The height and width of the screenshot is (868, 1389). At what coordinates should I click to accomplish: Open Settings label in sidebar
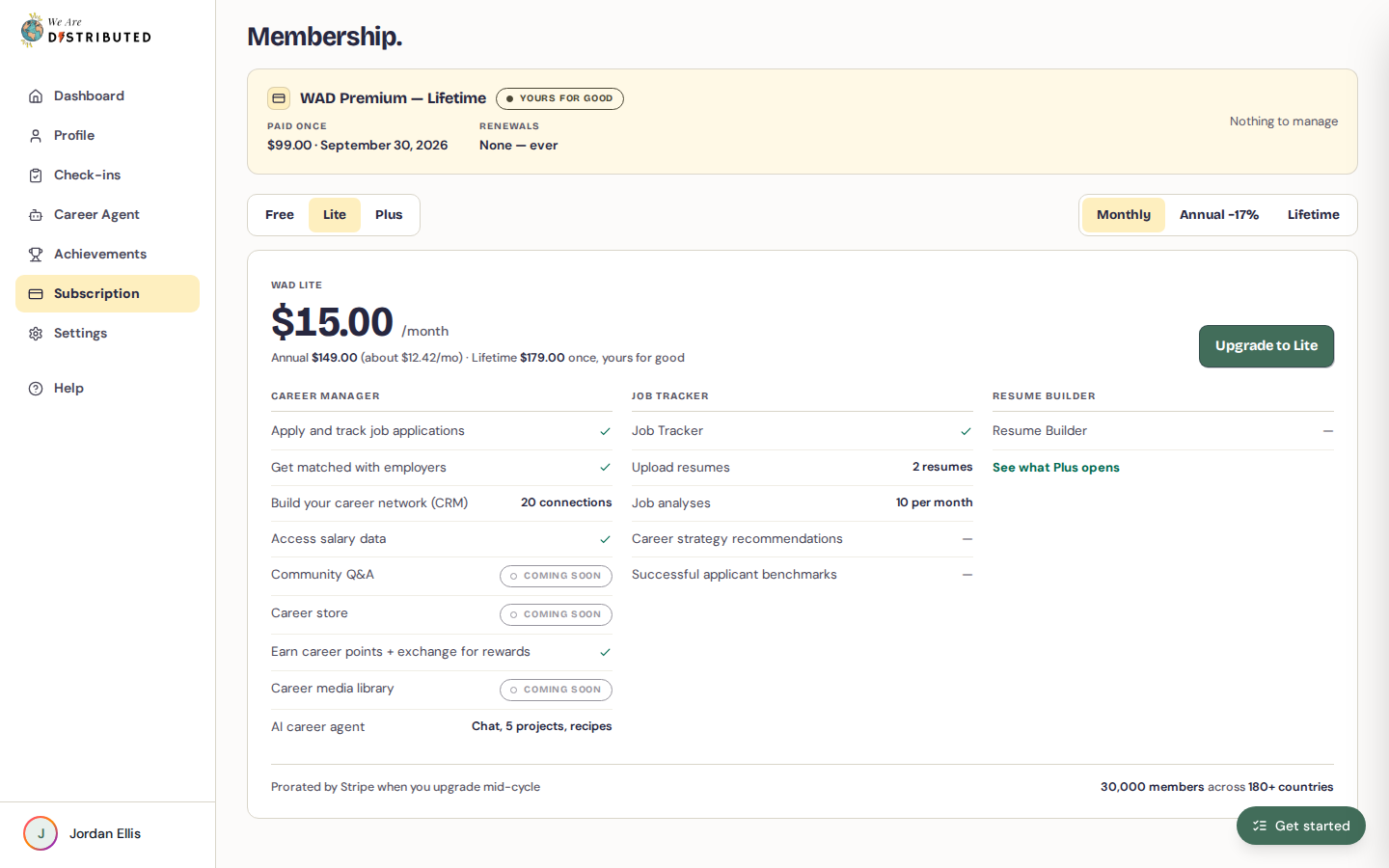coord(80,334)
